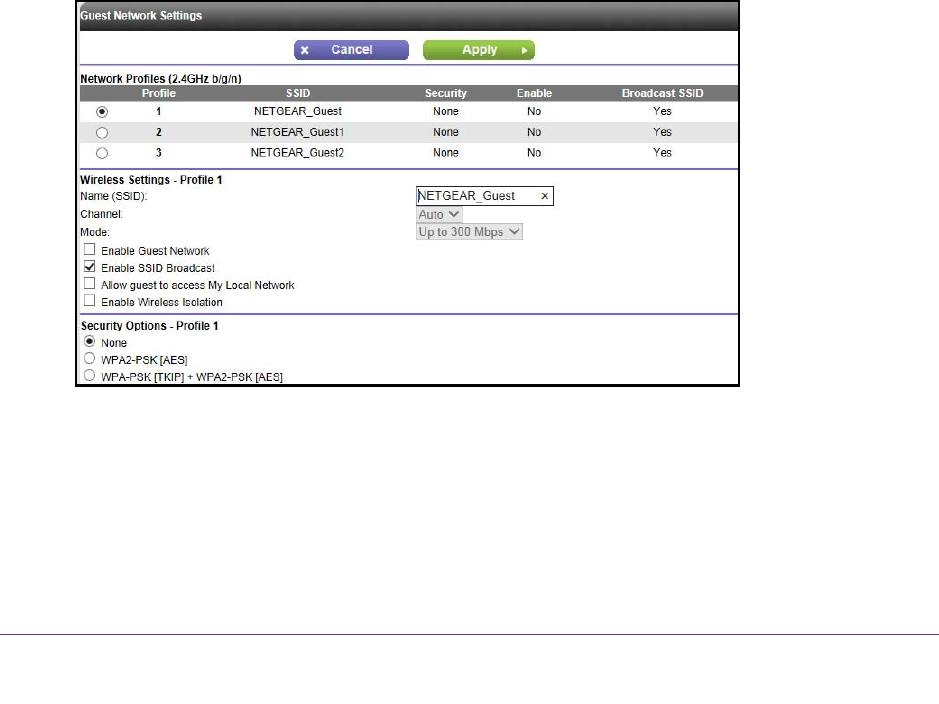Click the NETGEAR_Guest2 SSID cell
The height and width of the screenshot is (704, 939).
coord(297,153)
